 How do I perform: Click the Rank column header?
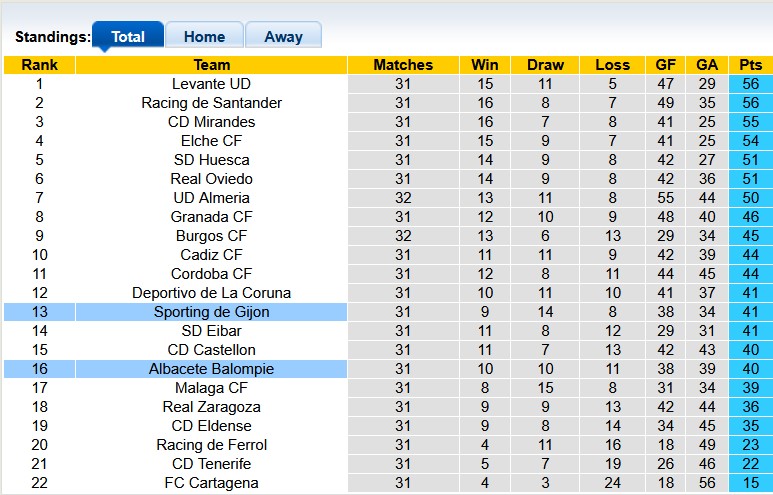39,65
